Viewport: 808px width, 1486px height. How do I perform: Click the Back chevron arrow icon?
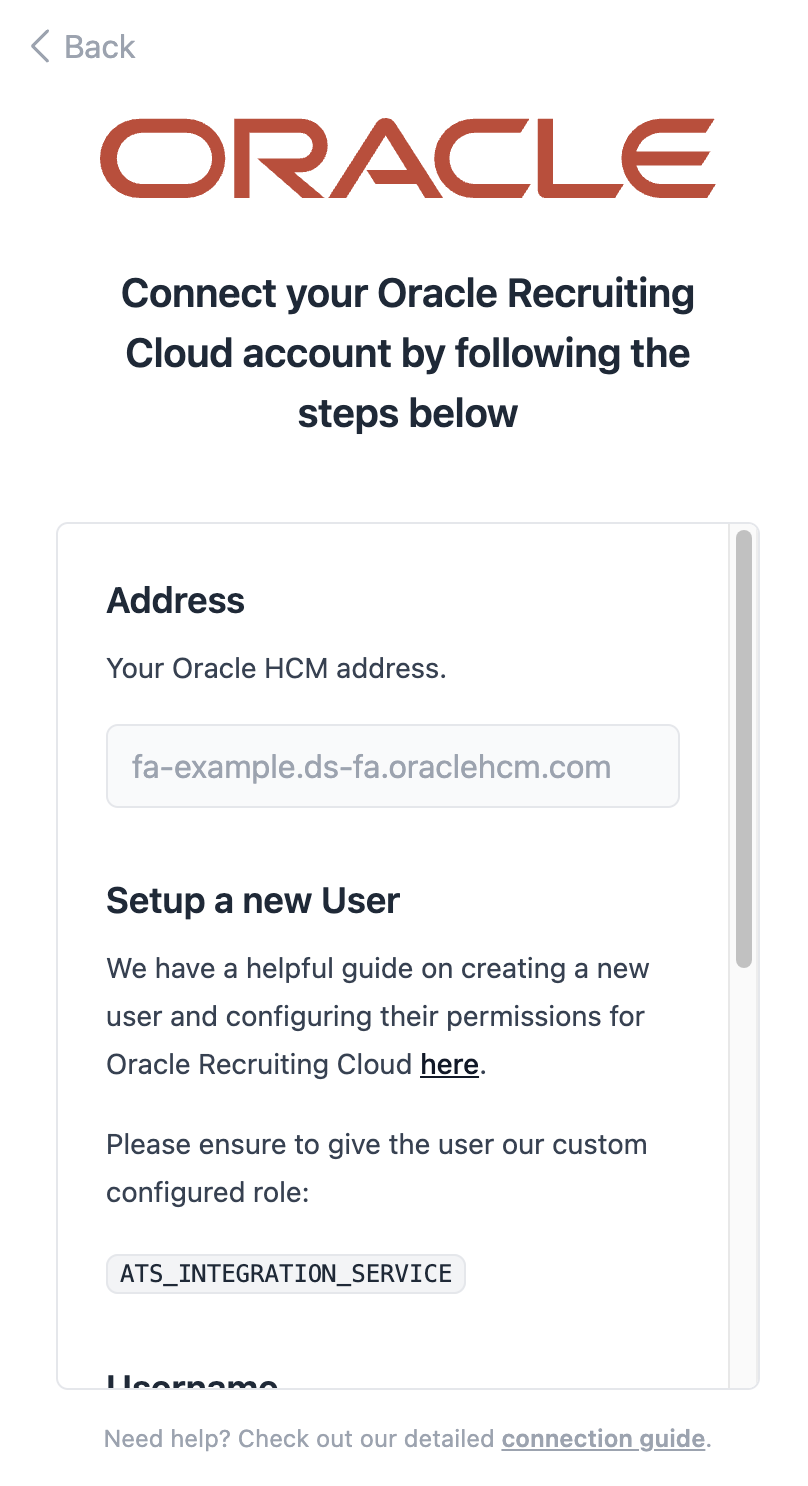(x=40, y=47)
